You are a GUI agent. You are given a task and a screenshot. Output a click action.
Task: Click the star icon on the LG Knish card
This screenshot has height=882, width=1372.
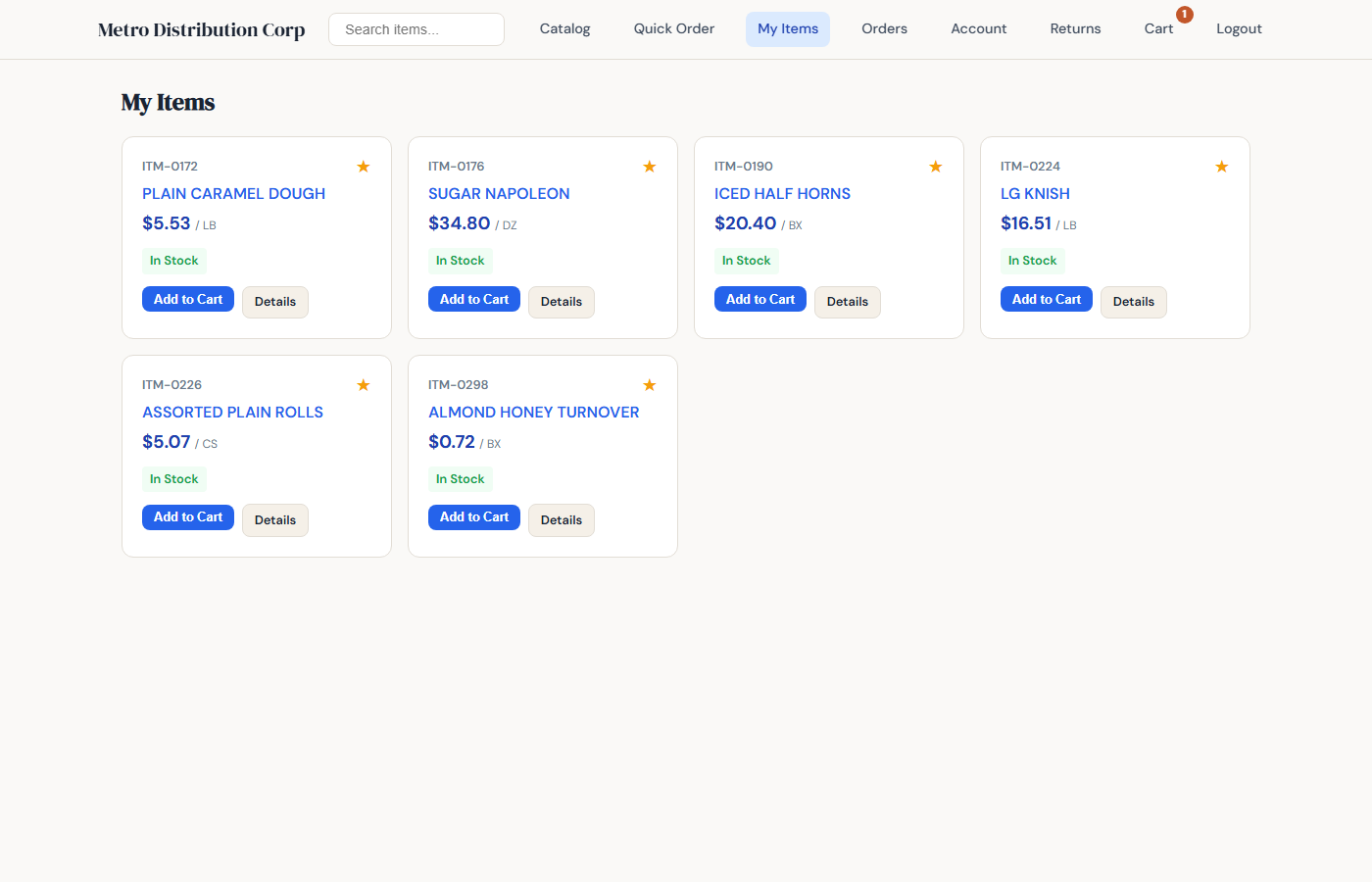(1221, 166)
